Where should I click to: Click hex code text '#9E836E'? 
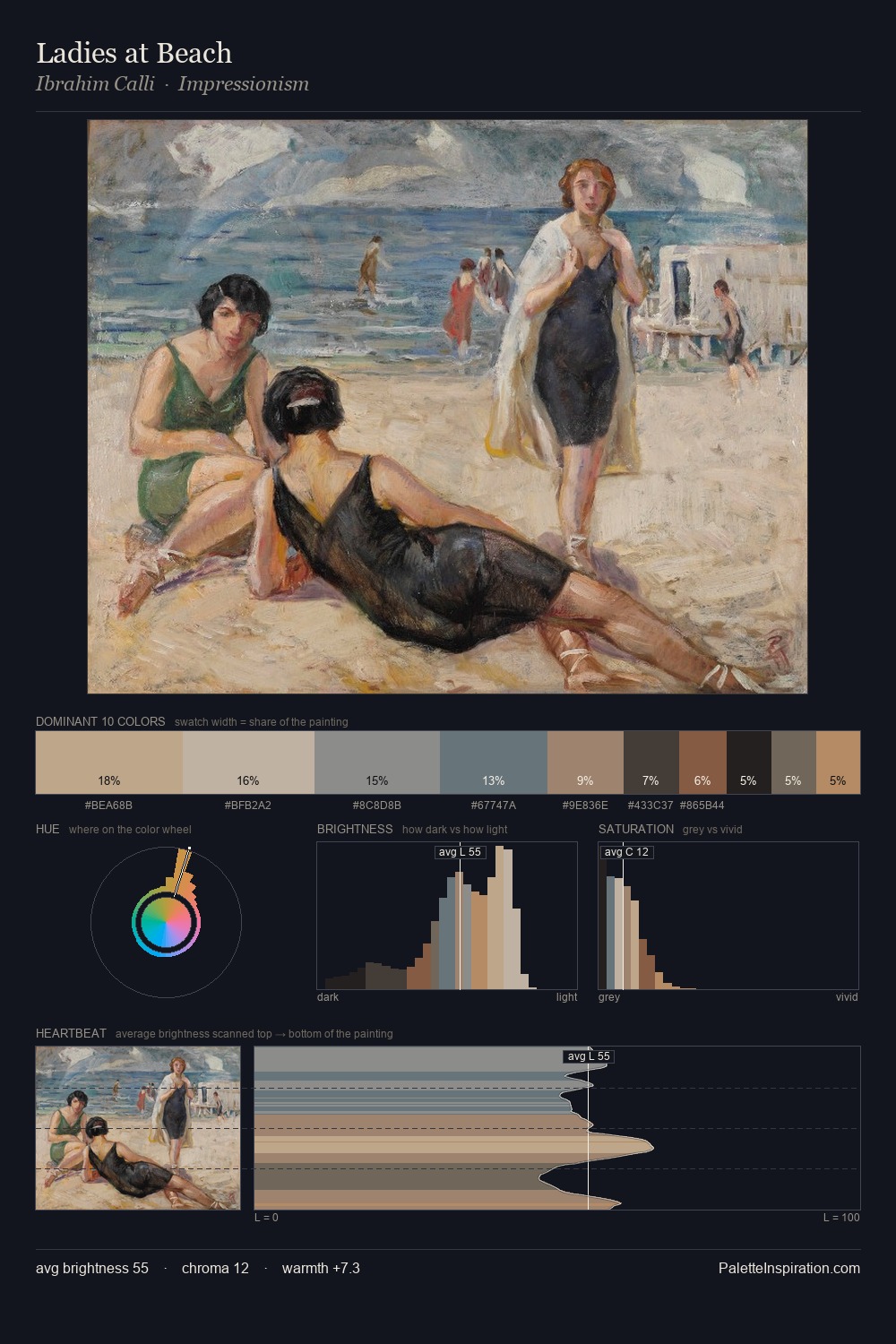click(x=585, y=806)
